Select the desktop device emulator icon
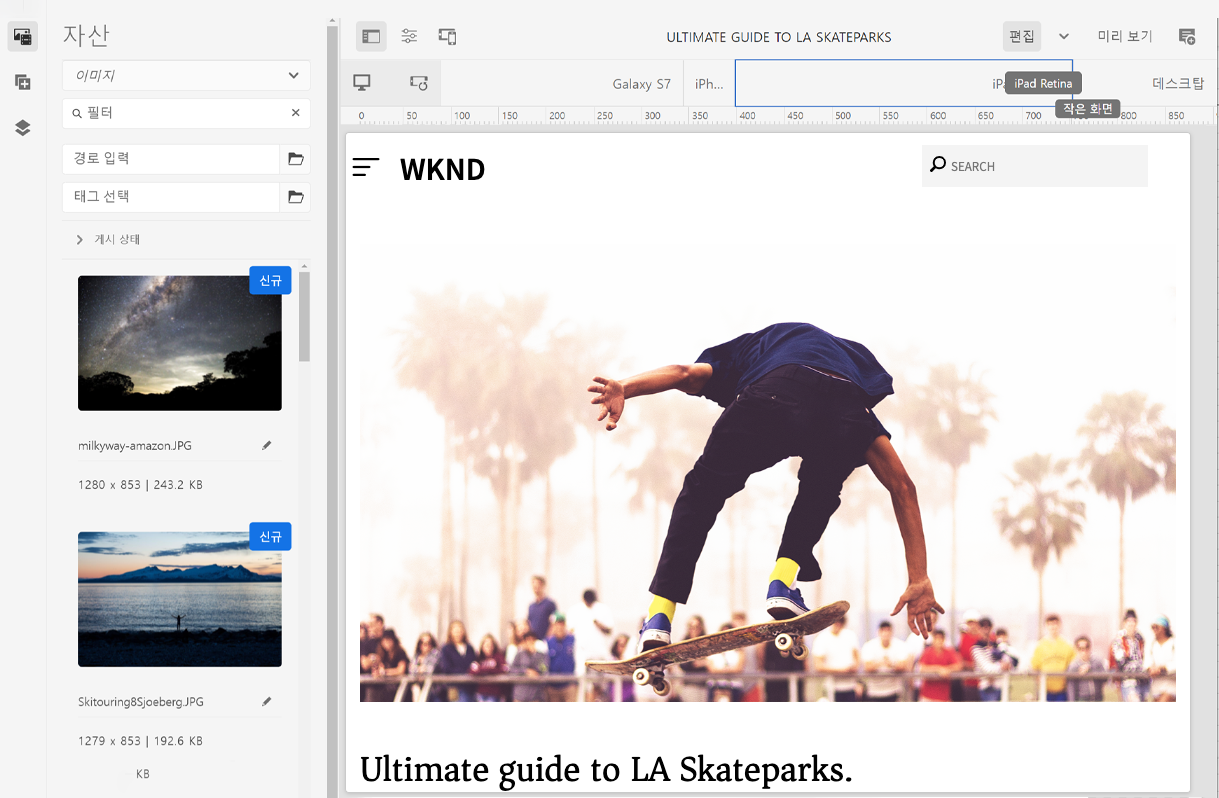The height and width of the screenshot is (798, 1219). coord(362,83)
